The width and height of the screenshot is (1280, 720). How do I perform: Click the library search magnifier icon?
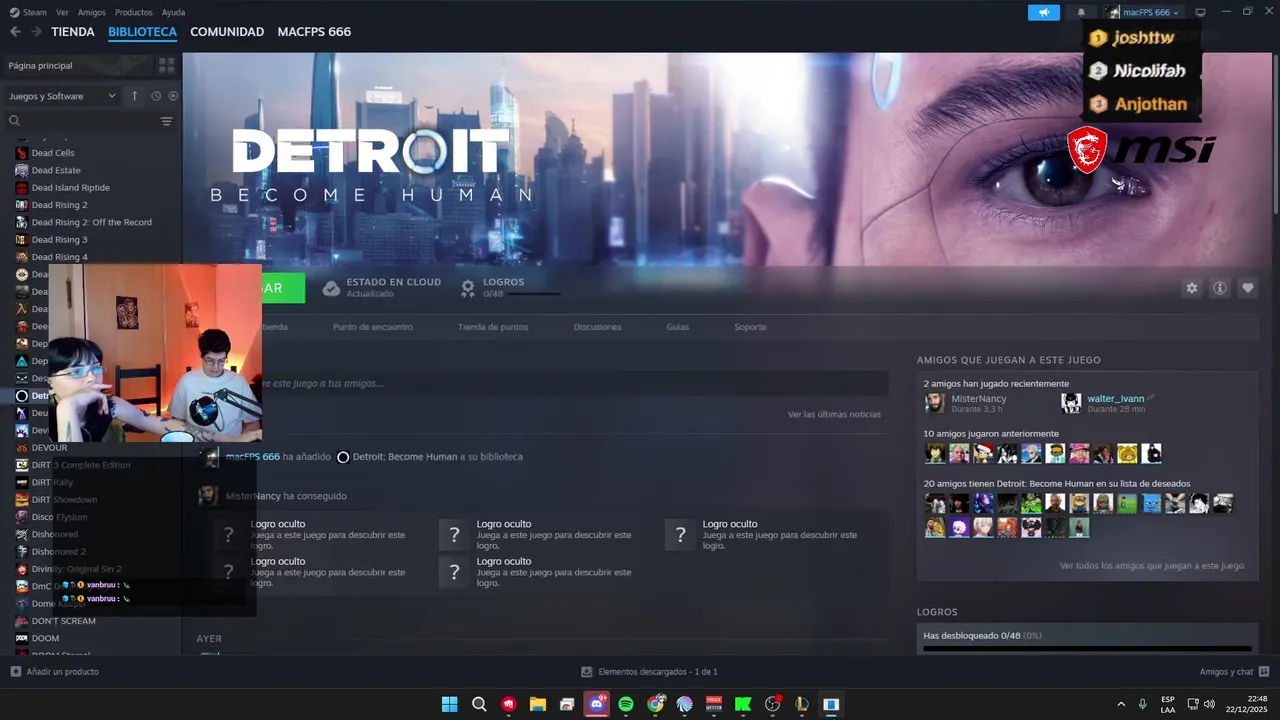[x=14, y=121]
